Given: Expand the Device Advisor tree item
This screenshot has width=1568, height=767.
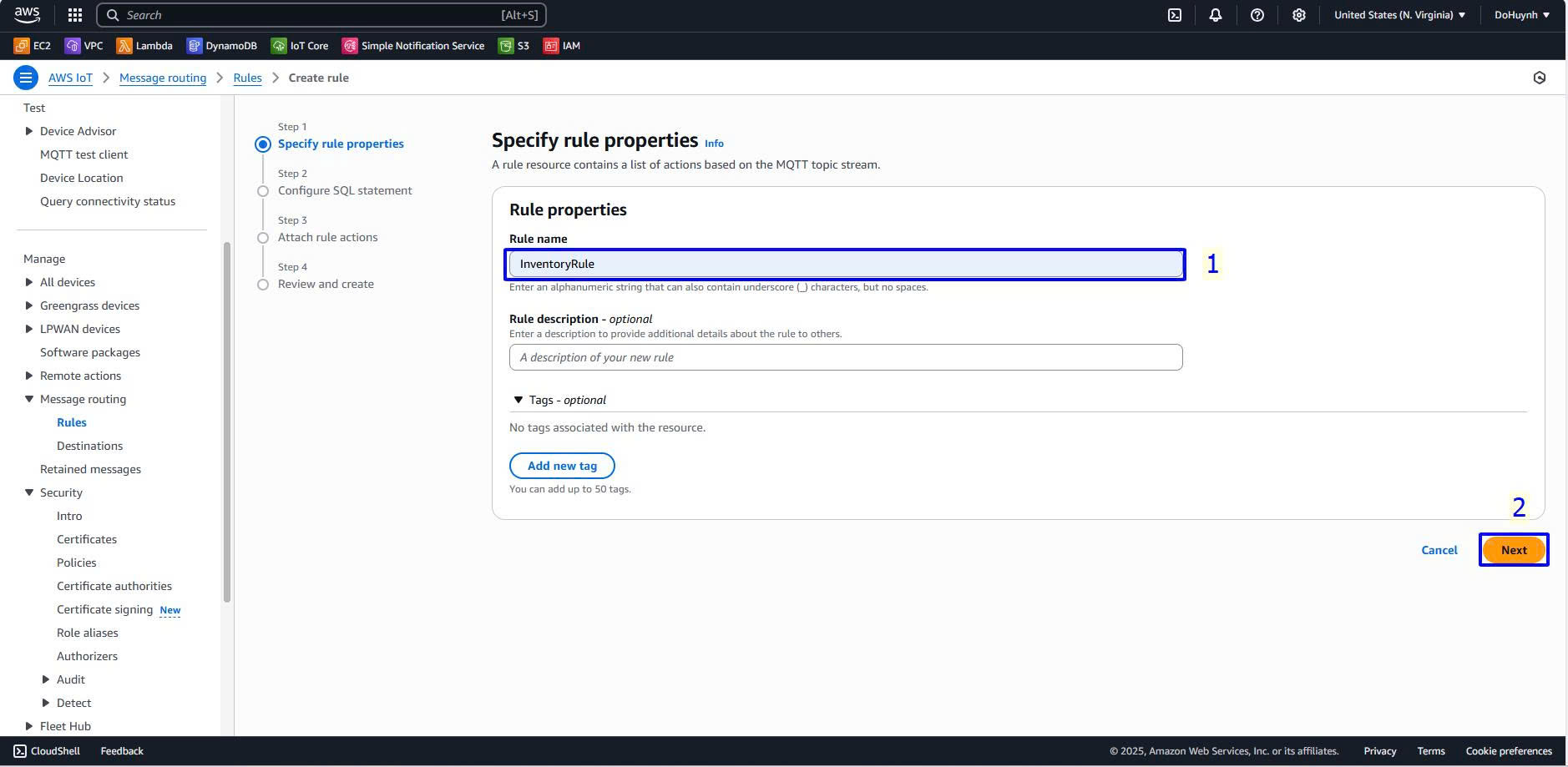Looking at the screenshot, I should pyautogui.click(x=29, y=131).
